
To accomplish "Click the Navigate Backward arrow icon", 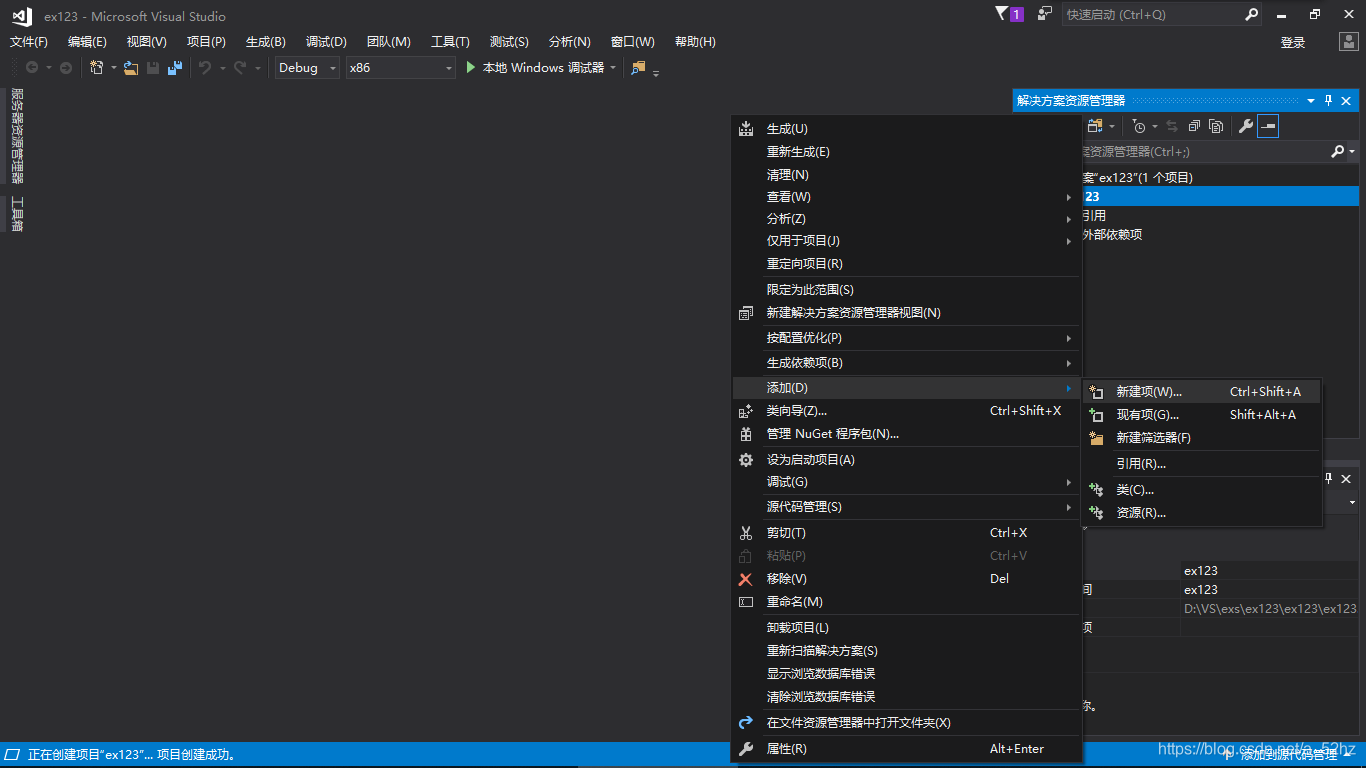I will pos(32,68).
